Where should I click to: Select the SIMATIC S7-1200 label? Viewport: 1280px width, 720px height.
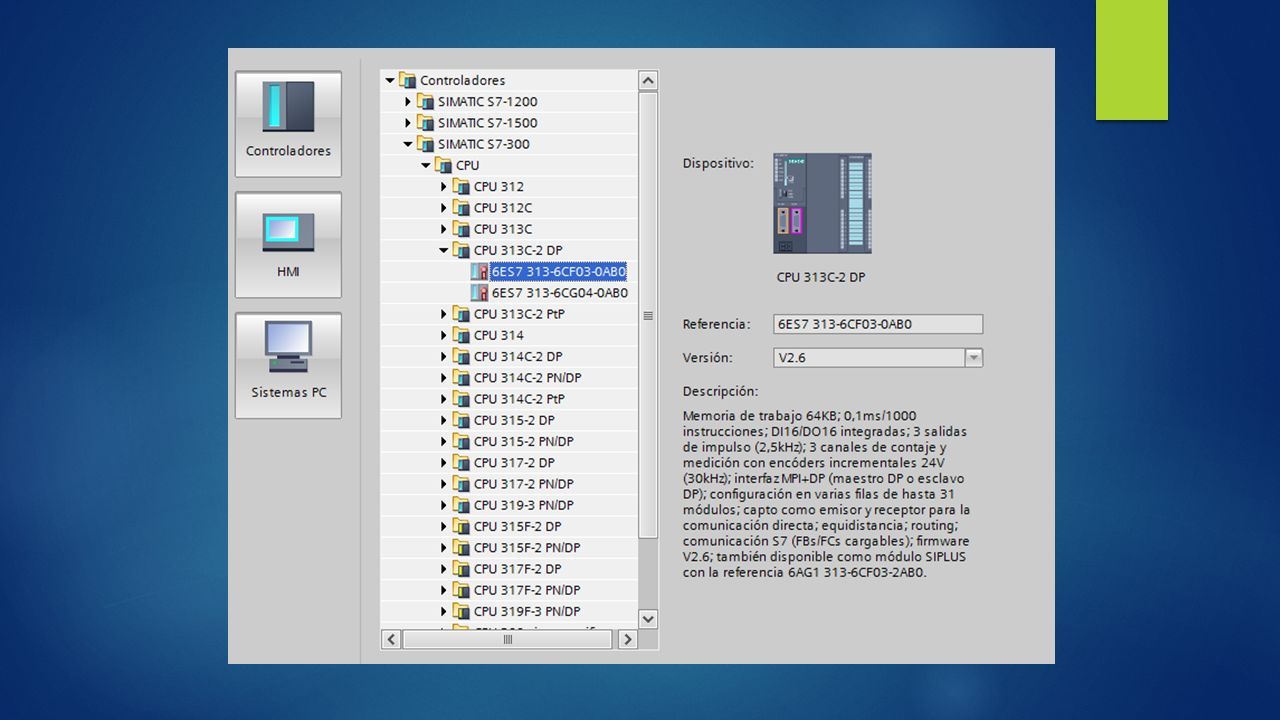tap(487, 101)
